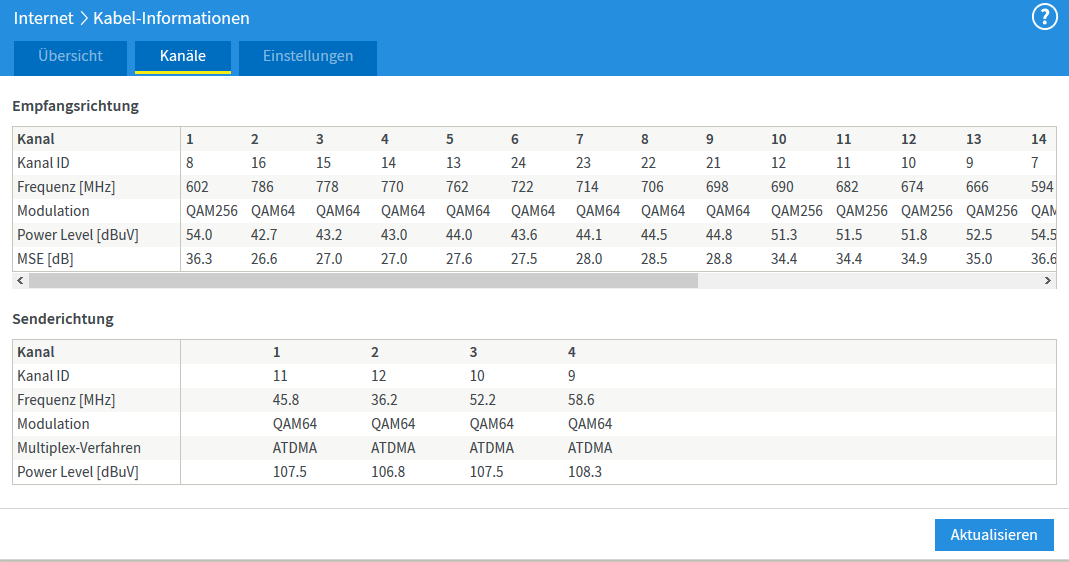Select frequency value 770

pyautogui.click(x=392, y=187)
